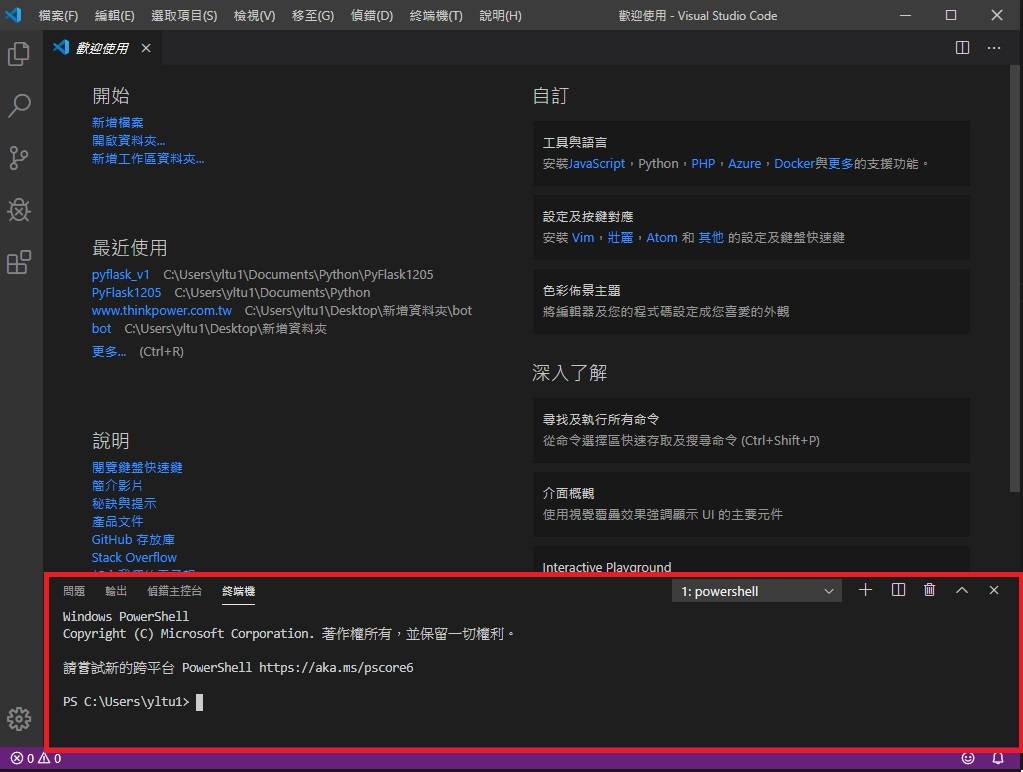Image resolution: width=1023 pixels, height=772 pixels.
Task: Open the Source Control view
Action: [x=19, y=157]
